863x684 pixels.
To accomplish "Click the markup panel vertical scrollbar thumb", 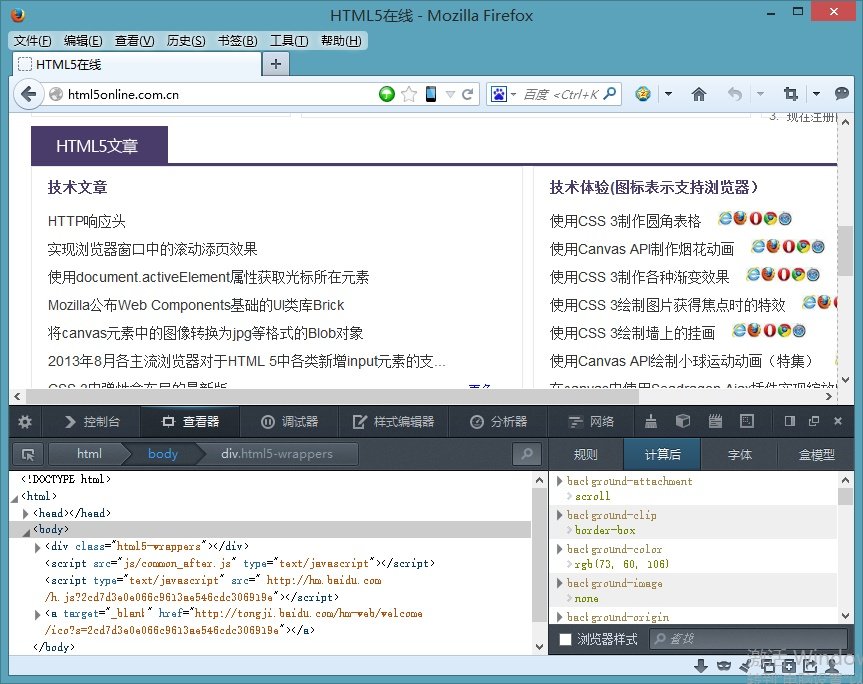I will tap(539, 556).
